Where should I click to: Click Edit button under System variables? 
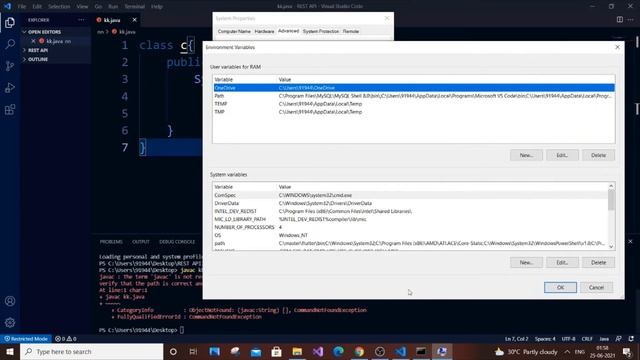tap(562, 262)
